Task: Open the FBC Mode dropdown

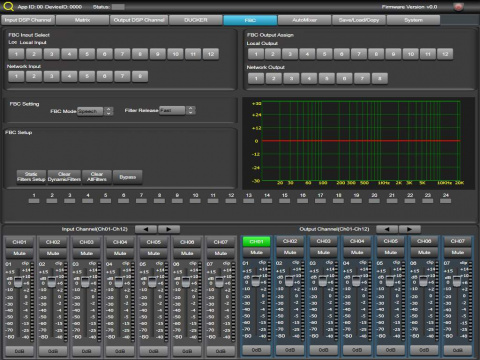Action: [x=90, y=111]
